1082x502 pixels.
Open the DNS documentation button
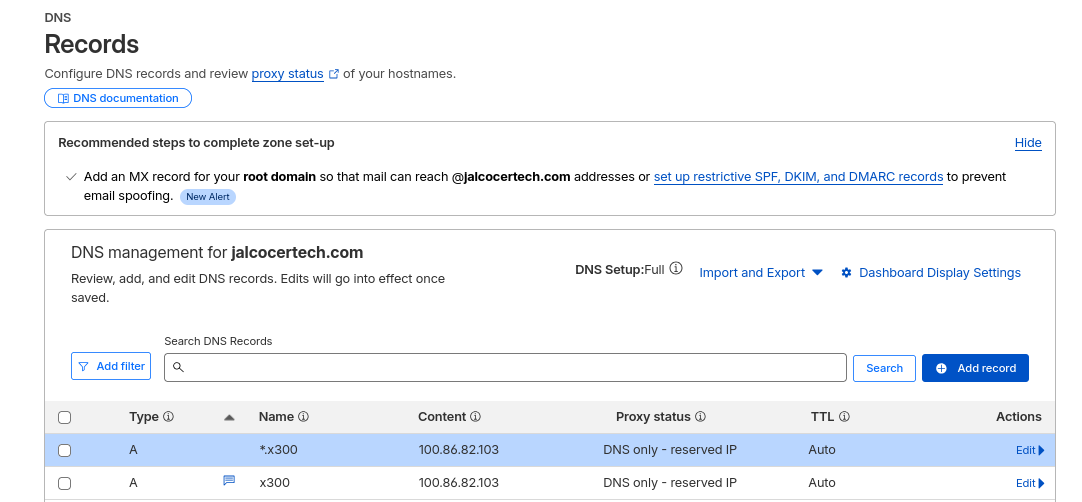[118, 98]
